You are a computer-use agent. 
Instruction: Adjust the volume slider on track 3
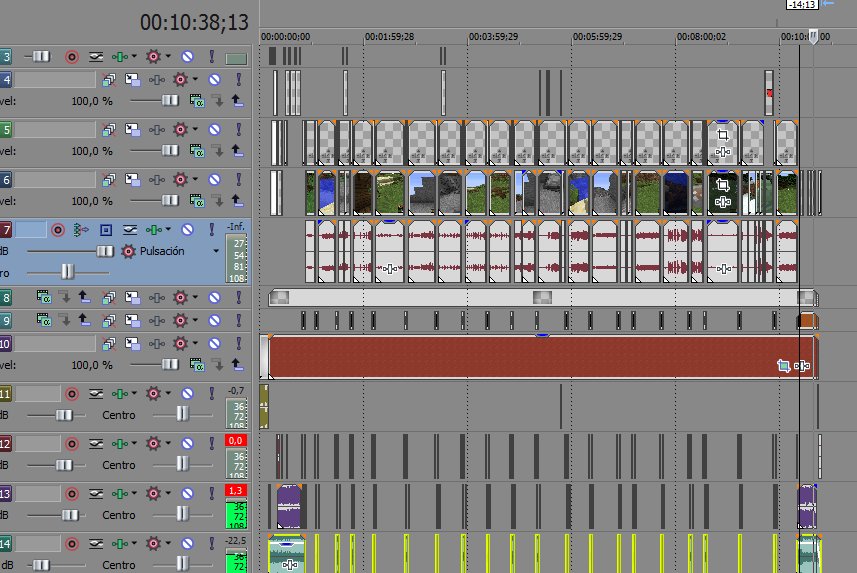[x=41, y=57]
